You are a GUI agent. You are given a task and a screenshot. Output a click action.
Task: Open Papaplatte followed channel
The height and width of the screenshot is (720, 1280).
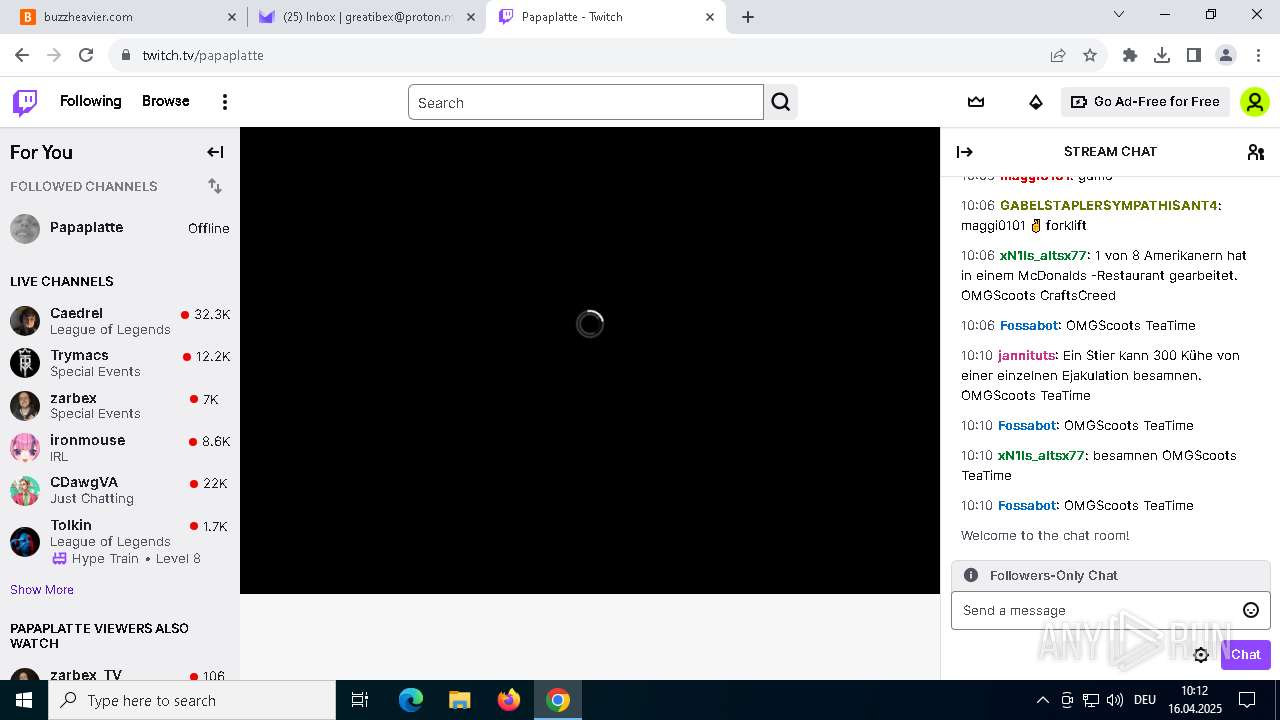120,228
